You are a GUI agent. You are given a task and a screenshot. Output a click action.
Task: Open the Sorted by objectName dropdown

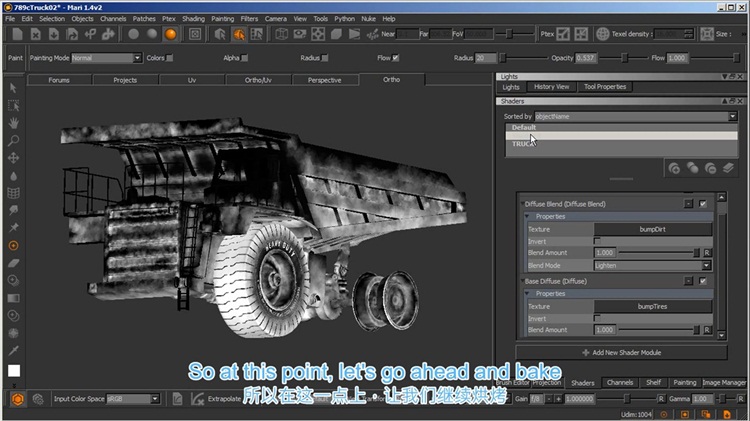point(635,116)
